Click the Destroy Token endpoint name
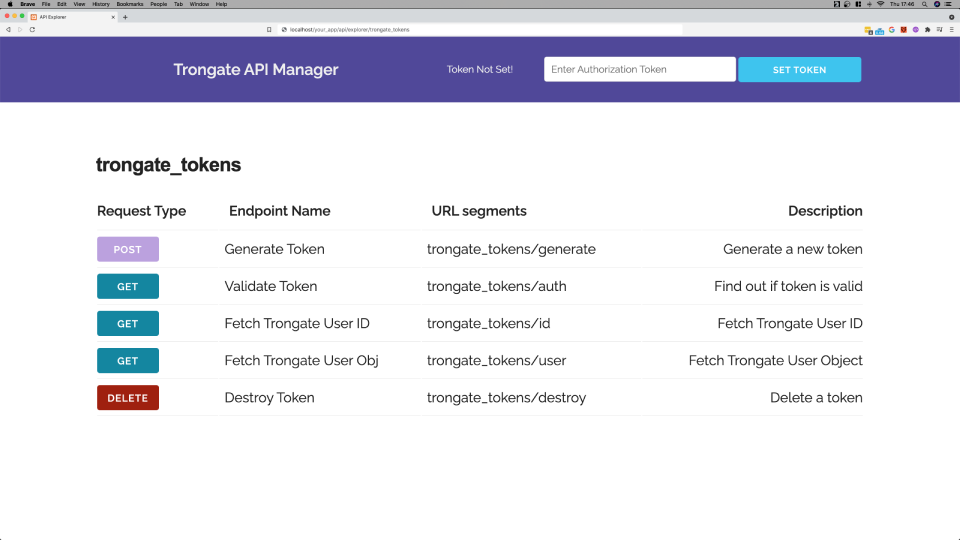Viewport: 960px width, 540px height. coord(269,397)
